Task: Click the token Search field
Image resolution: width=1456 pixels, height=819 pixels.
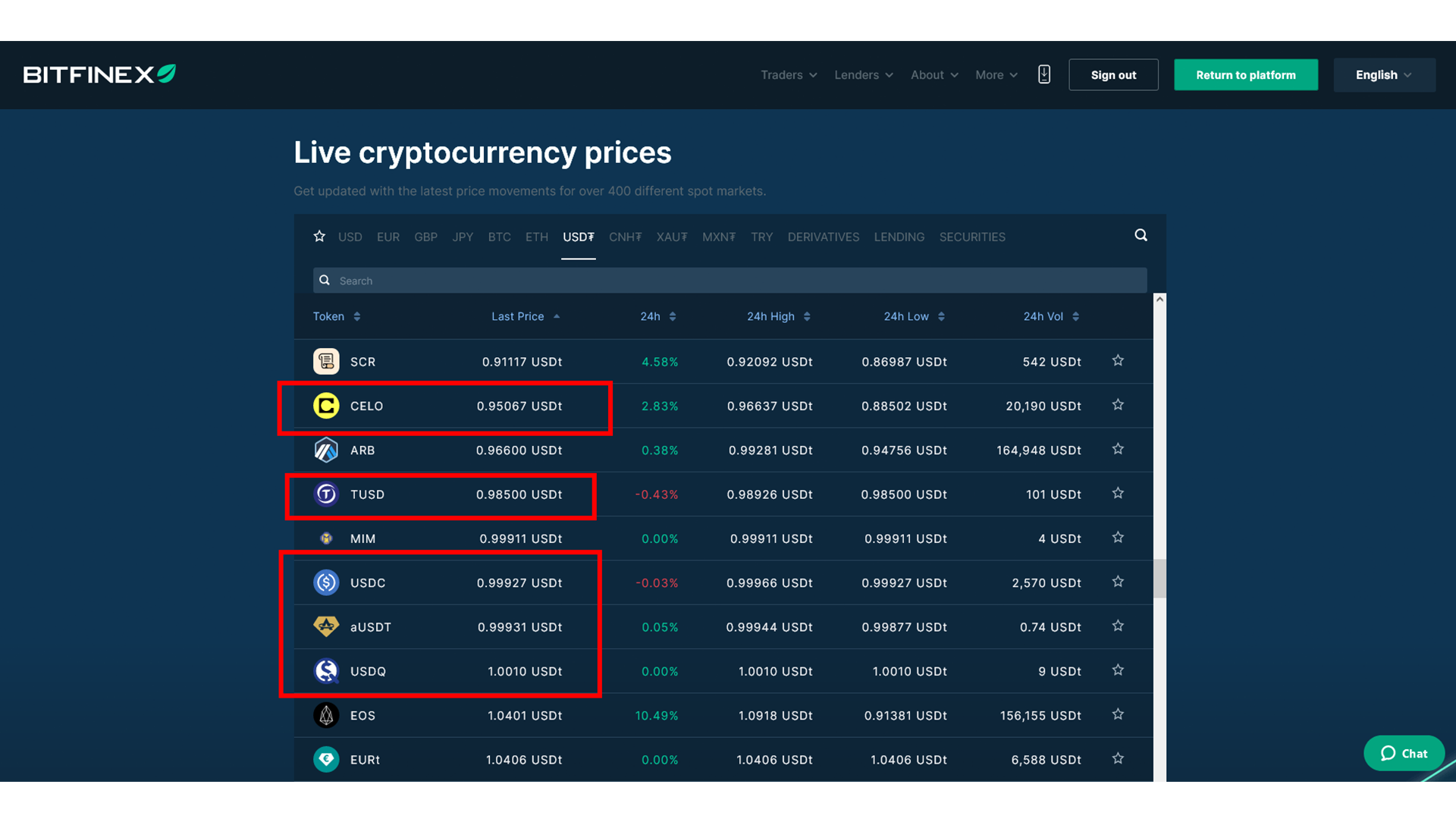Action: (730, 281)
